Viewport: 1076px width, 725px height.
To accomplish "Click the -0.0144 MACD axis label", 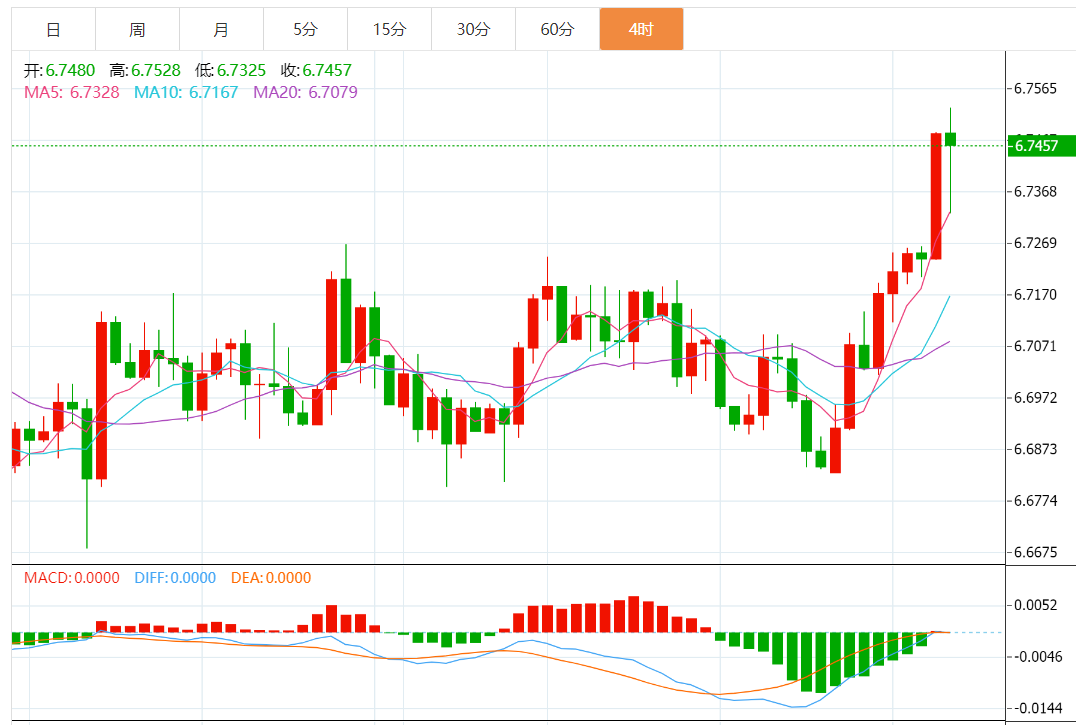I will point(1036,708).
